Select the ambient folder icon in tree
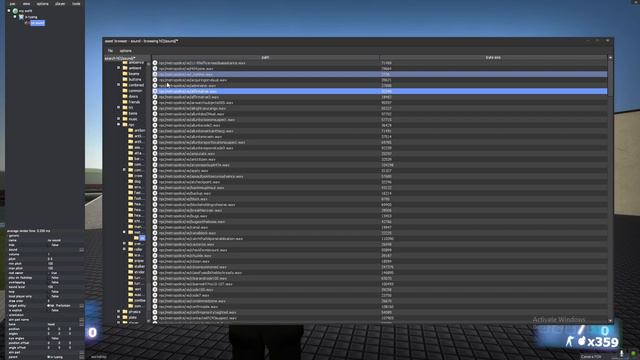640x360 pixels. click(x=125, y=68)
